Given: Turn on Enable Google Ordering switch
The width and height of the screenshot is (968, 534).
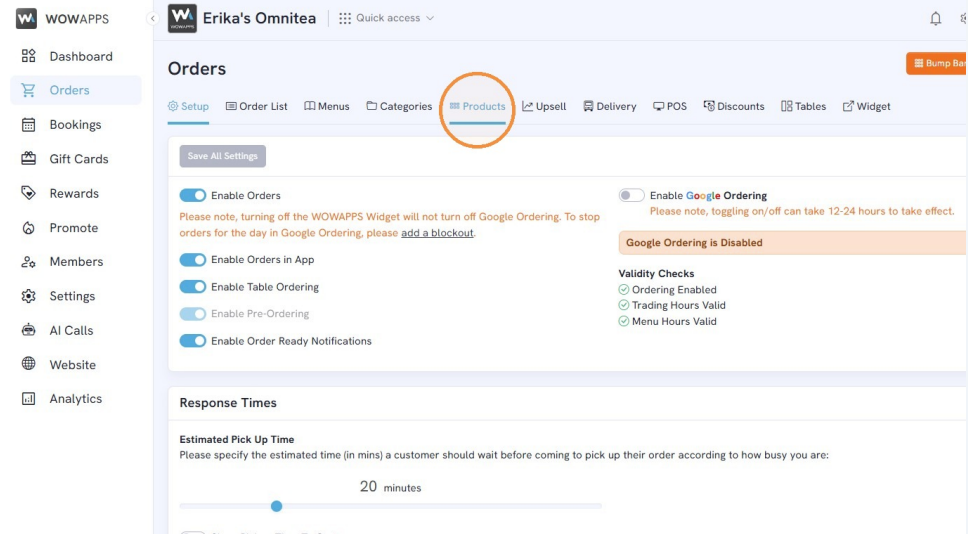Looking at the screenshot, I should [632, 196].
